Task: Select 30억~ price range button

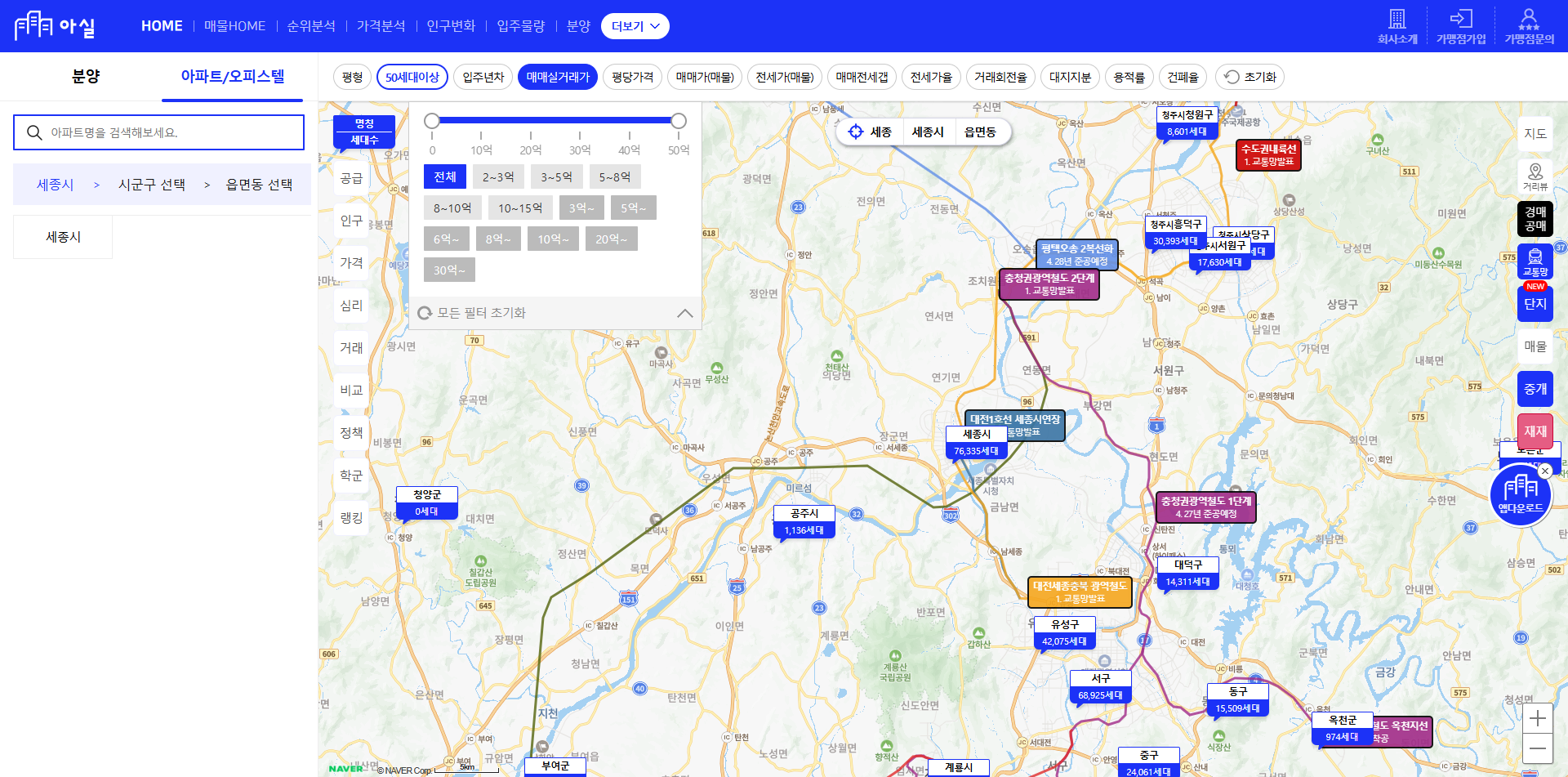Action: (449, 270)
